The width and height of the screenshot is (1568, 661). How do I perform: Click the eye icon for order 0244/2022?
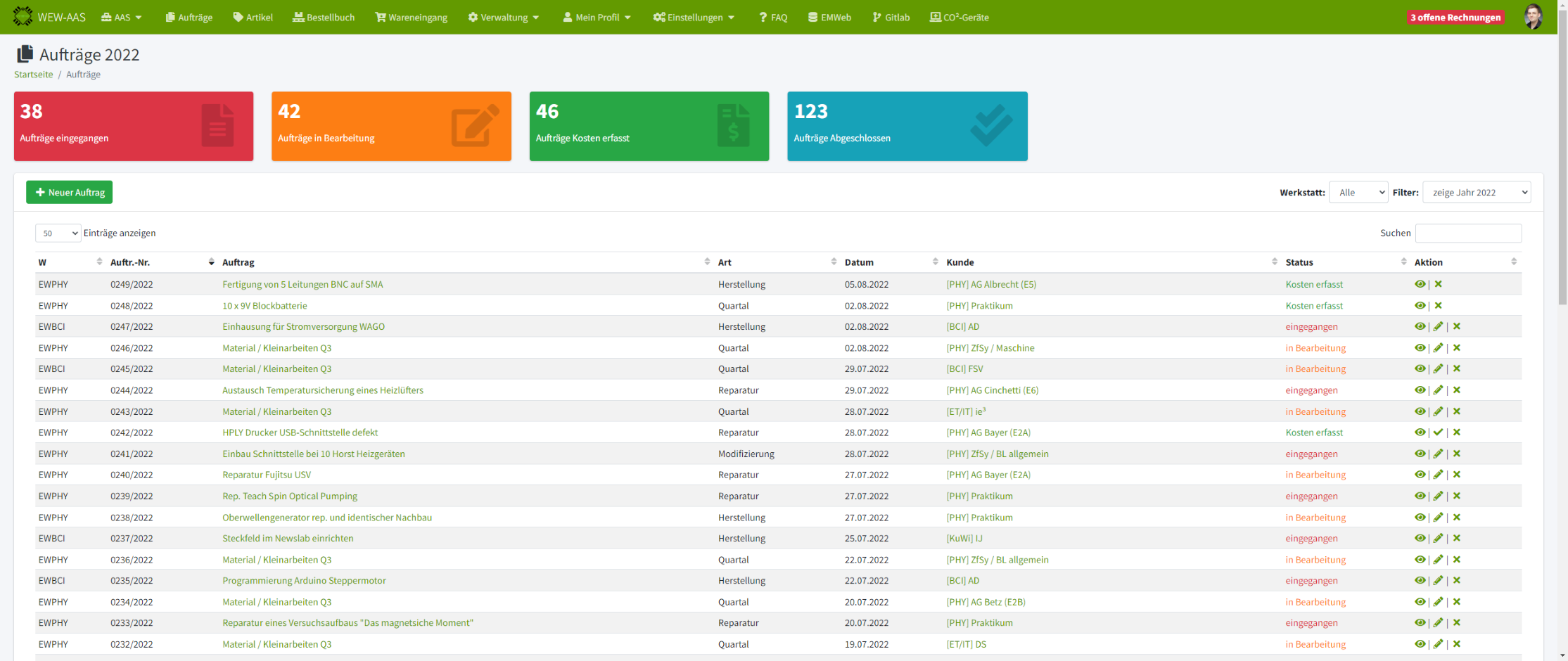click(1420, 390)
